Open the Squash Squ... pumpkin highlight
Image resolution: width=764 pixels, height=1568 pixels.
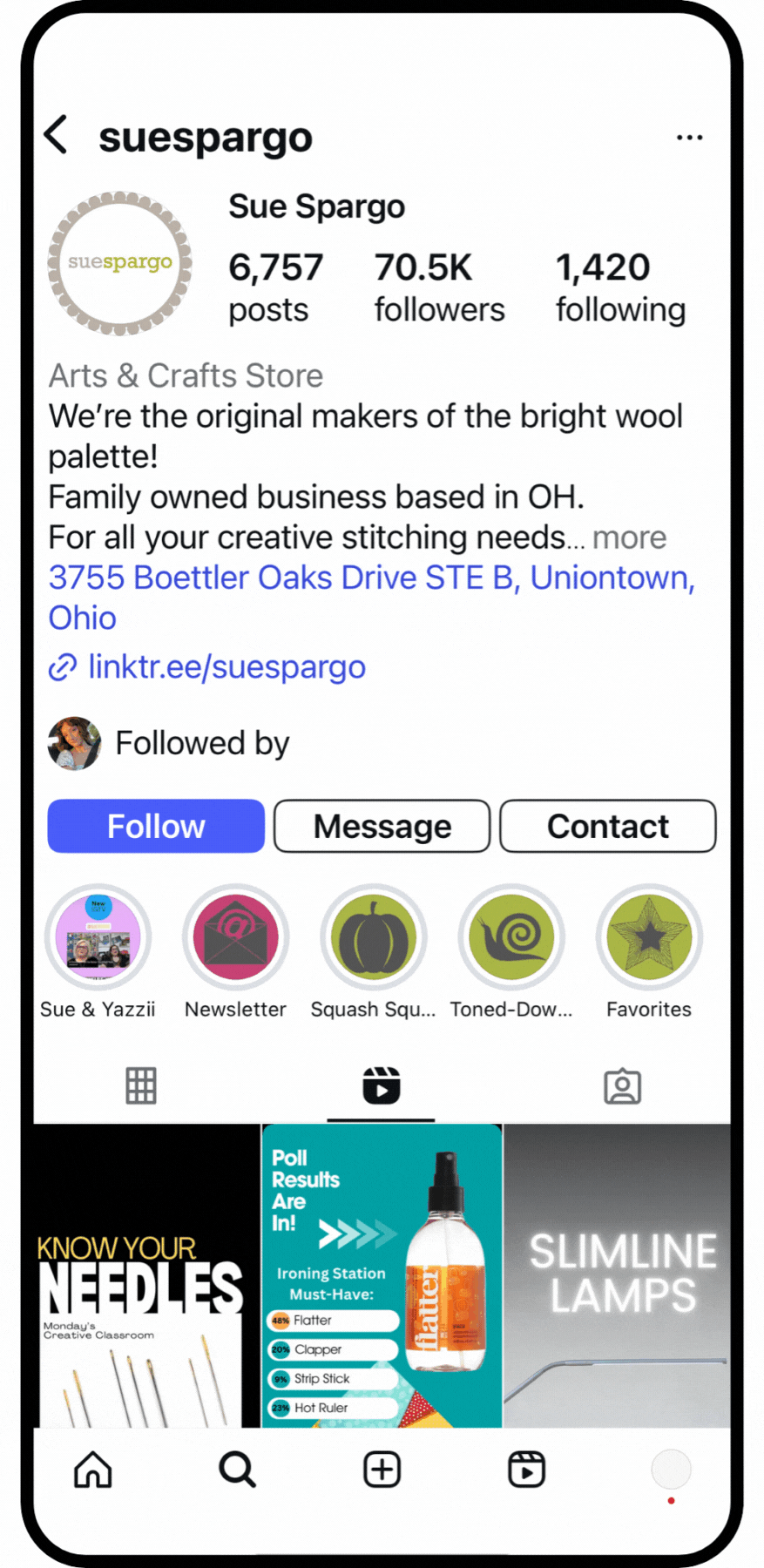[374, 937]
